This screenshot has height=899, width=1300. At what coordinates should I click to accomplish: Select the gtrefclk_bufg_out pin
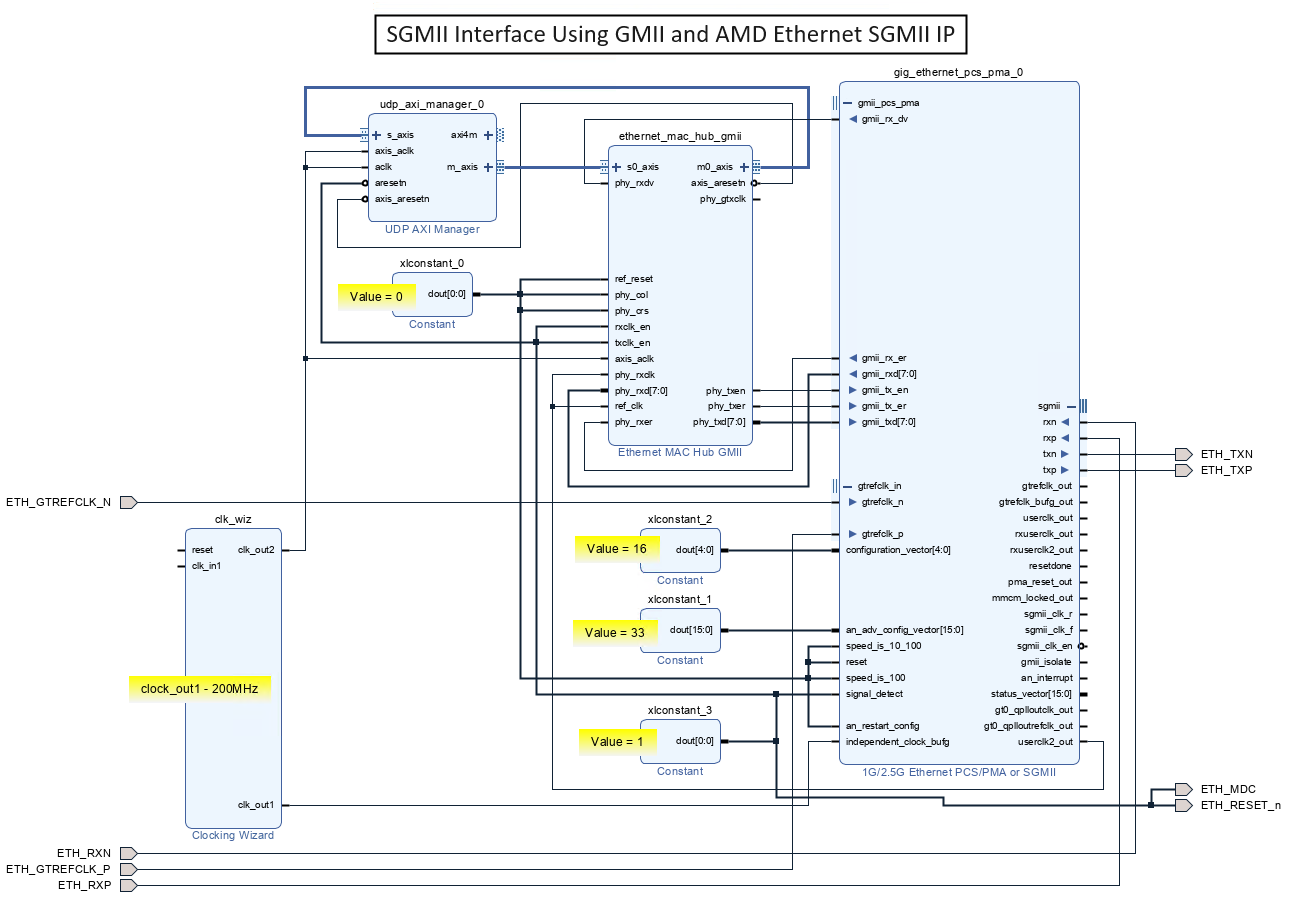click(1036, 502)
